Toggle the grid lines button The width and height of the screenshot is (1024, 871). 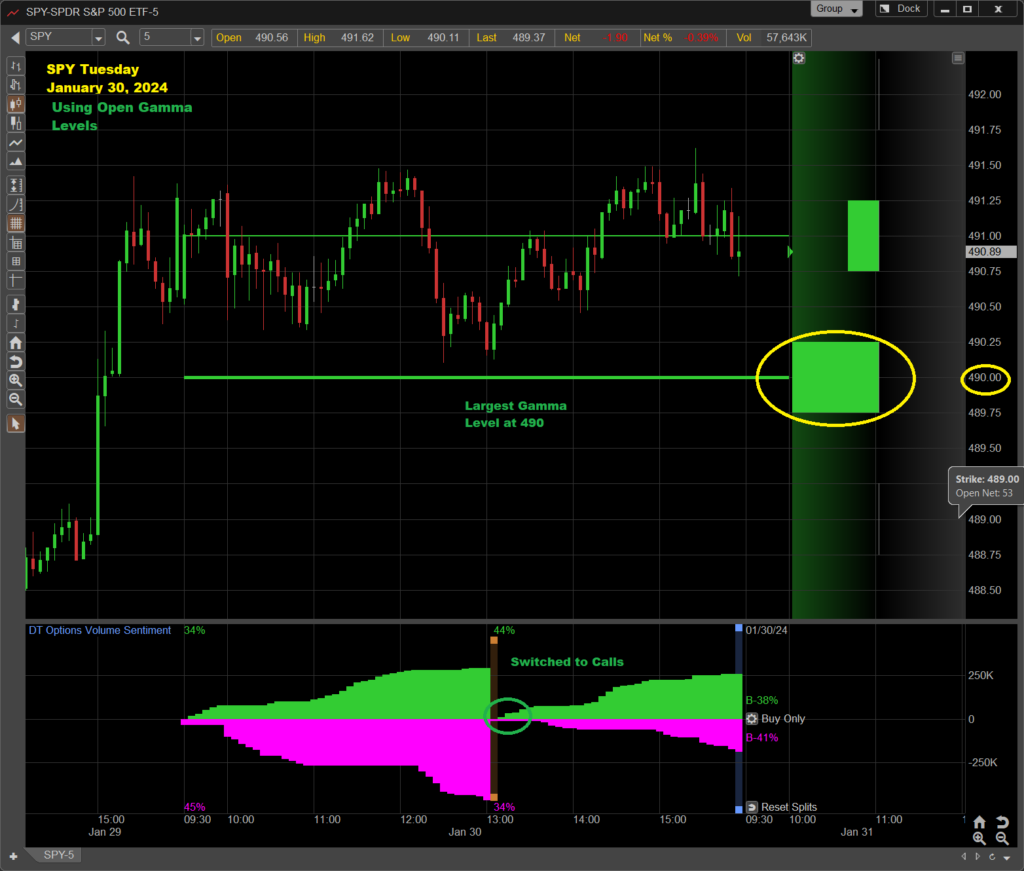[x=16, y=224]
